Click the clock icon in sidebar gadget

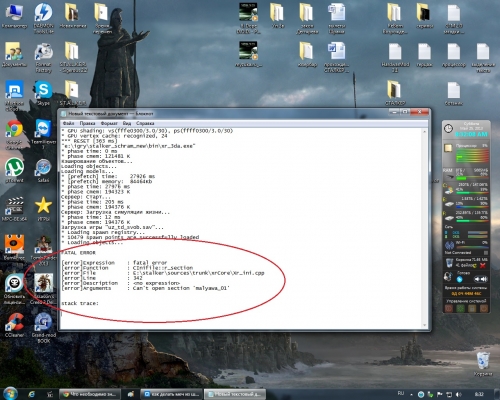[448, 128]
